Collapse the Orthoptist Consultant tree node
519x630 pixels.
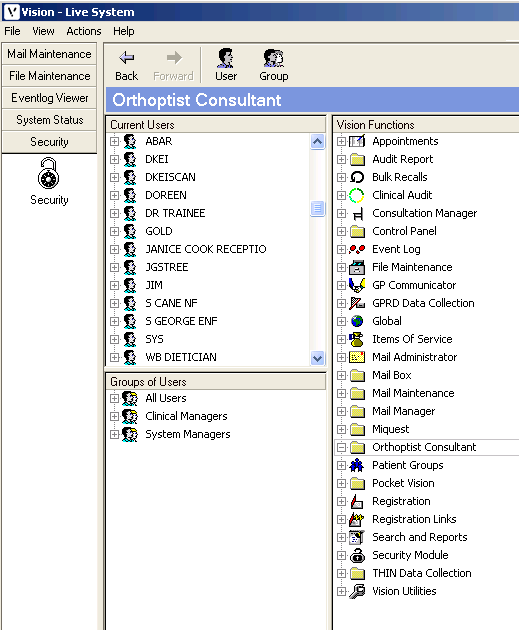(341, 447)
